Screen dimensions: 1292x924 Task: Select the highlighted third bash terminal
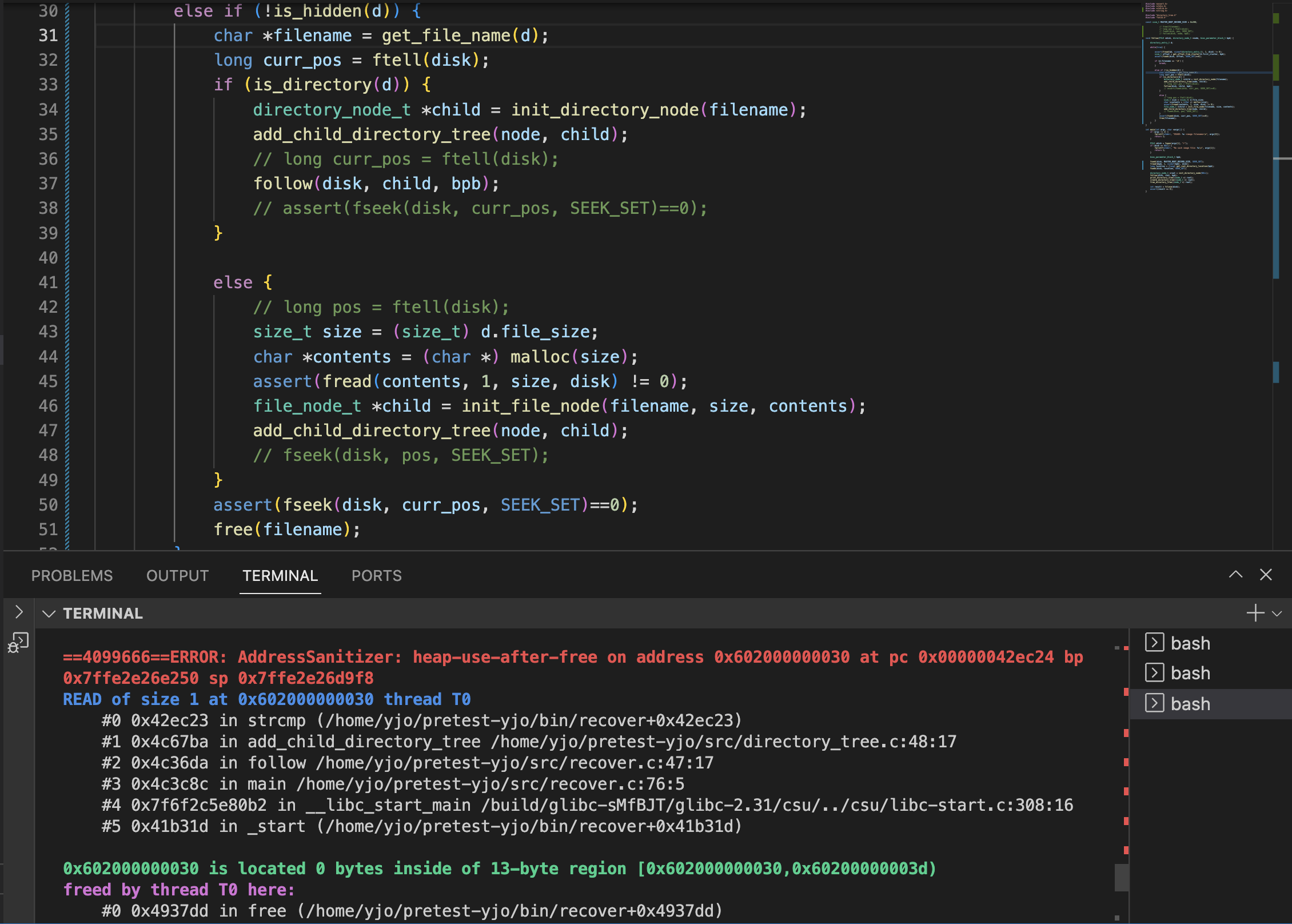pos(1190,703)
